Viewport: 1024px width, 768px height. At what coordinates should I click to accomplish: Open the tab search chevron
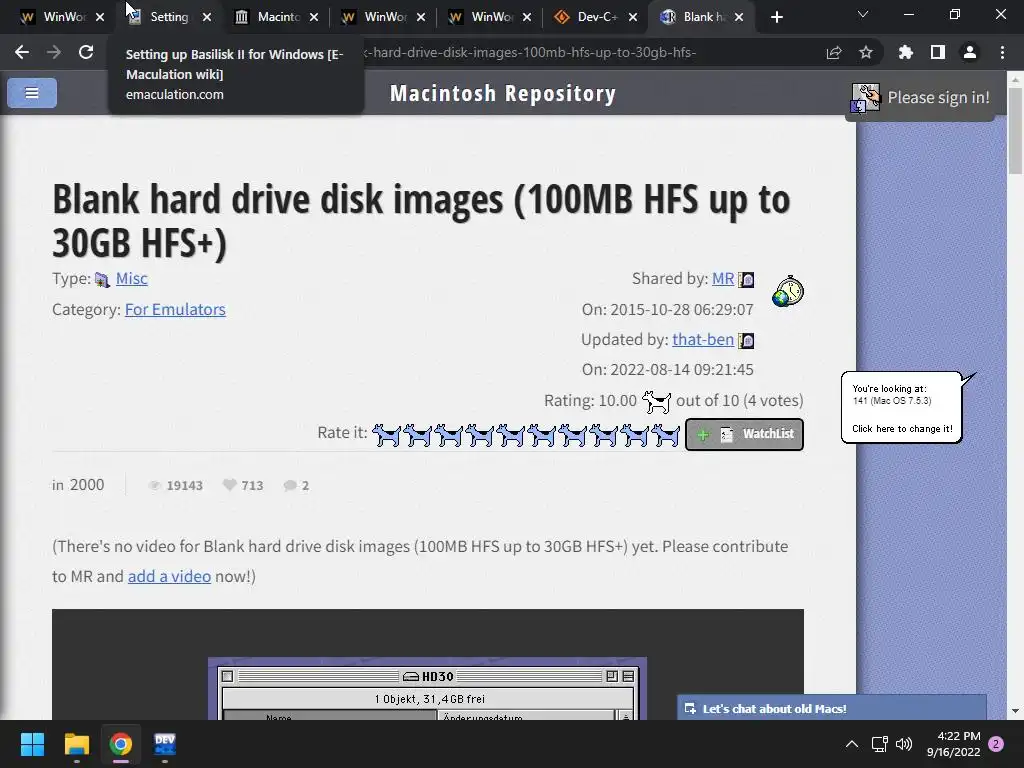point(863,14)
